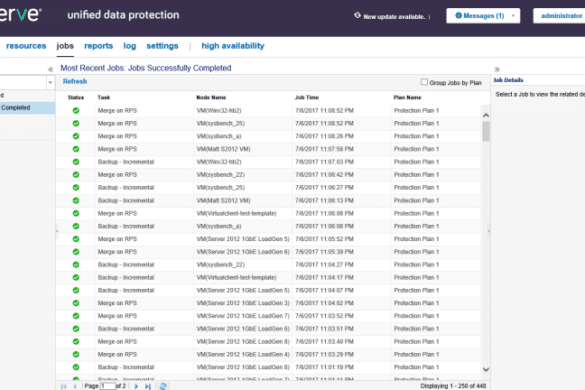This screenshot has height=390, width=585.
Task: Collapse the Job Details panel double-chevron
Action: point(497,69)
